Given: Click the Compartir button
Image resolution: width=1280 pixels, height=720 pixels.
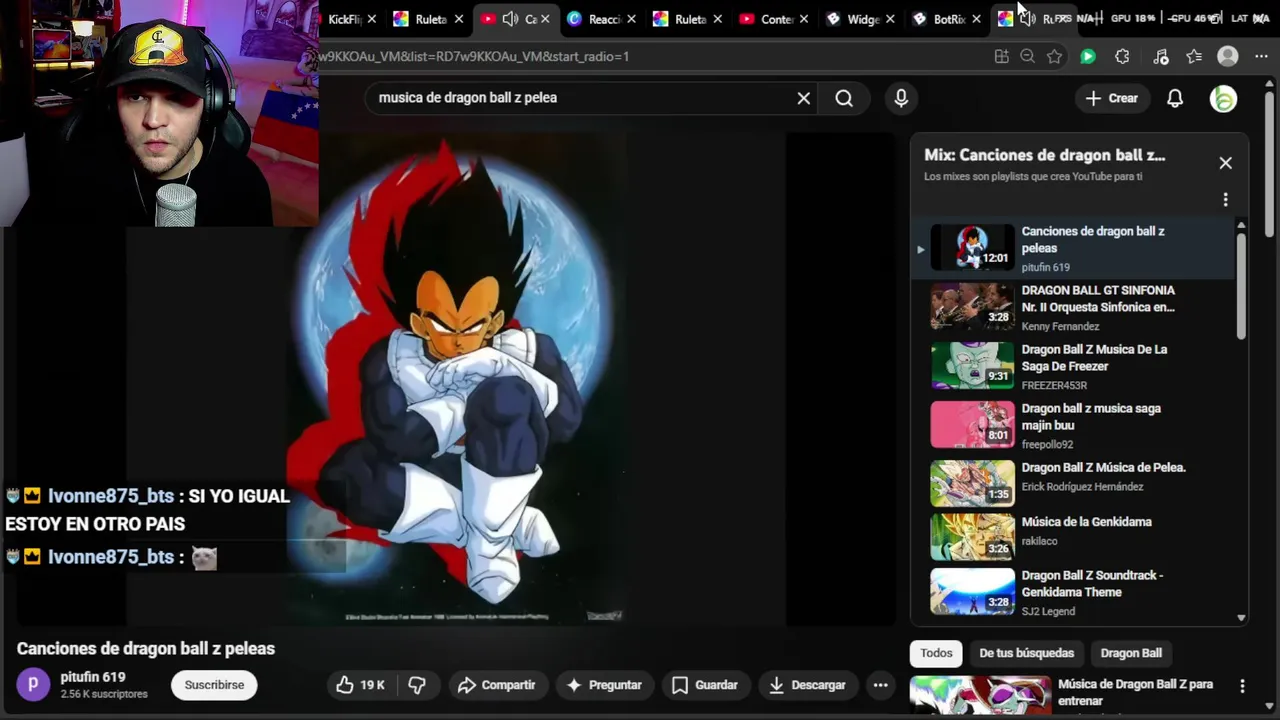Looking at the screenshot, I should pos(496,685).
